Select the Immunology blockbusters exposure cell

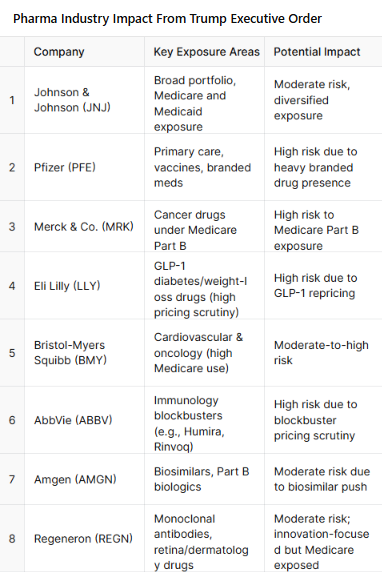click(x=204, y=420)
